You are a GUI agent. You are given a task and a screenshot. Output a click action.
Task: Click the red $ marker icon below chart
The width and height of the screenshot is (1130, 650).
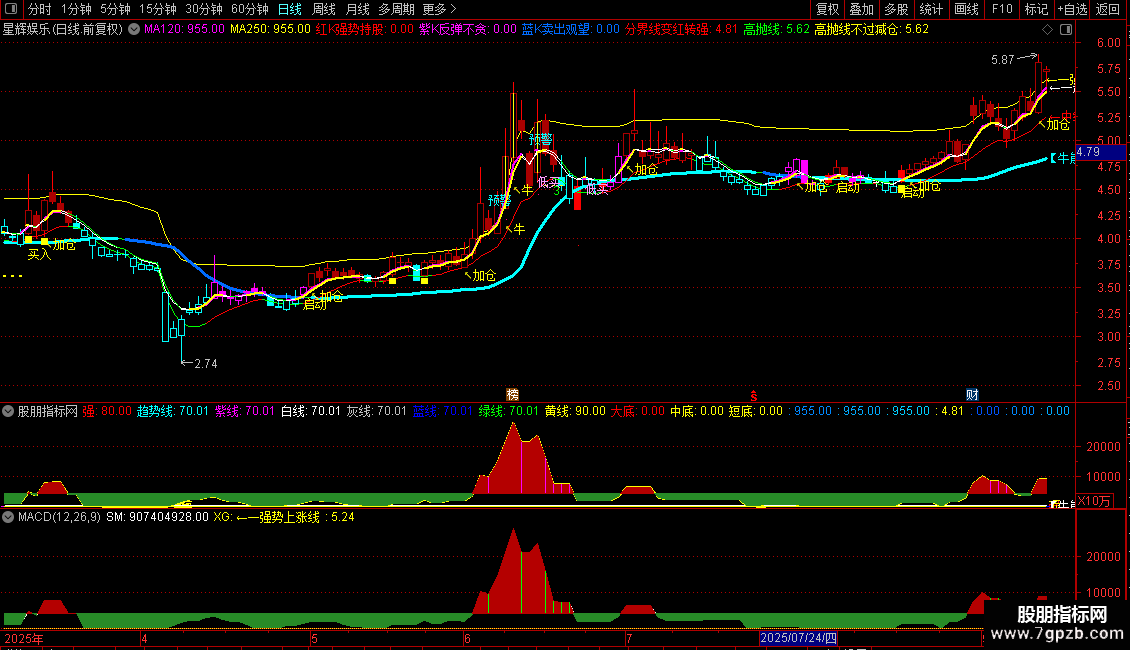click(754, 396)
